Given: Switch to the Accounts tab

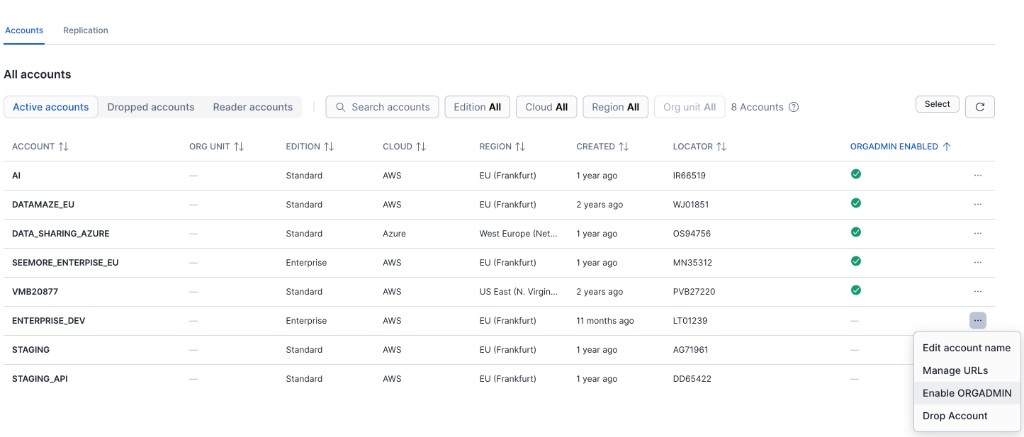Looking at the screenshot, I should 24,31.
